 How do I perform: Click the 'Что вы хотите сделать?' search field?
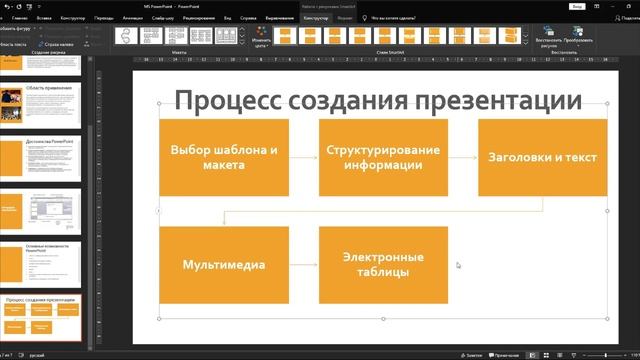393,18
